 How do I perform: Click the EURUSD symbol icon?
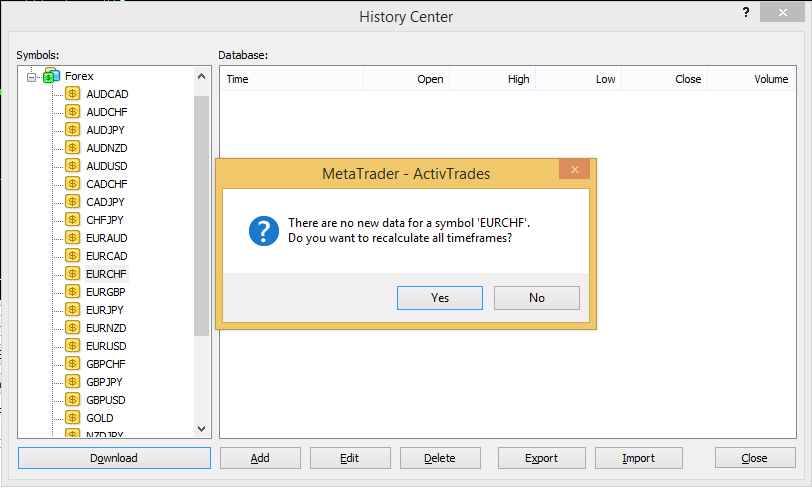(x=72, y=346)
